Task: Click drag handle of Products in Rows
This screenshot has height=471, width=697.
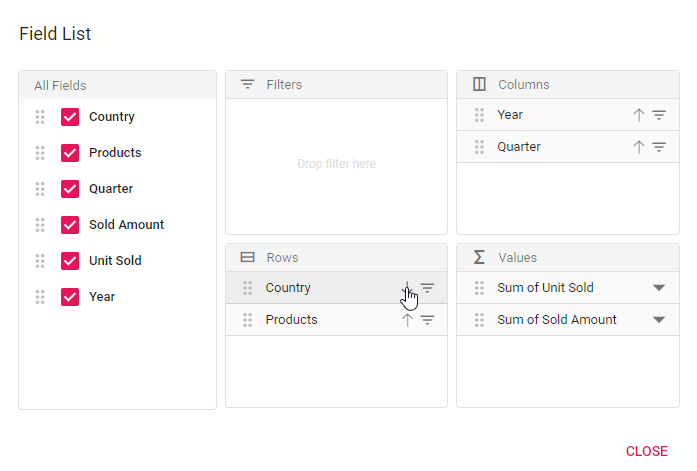Action: click(x=248, y=320)
